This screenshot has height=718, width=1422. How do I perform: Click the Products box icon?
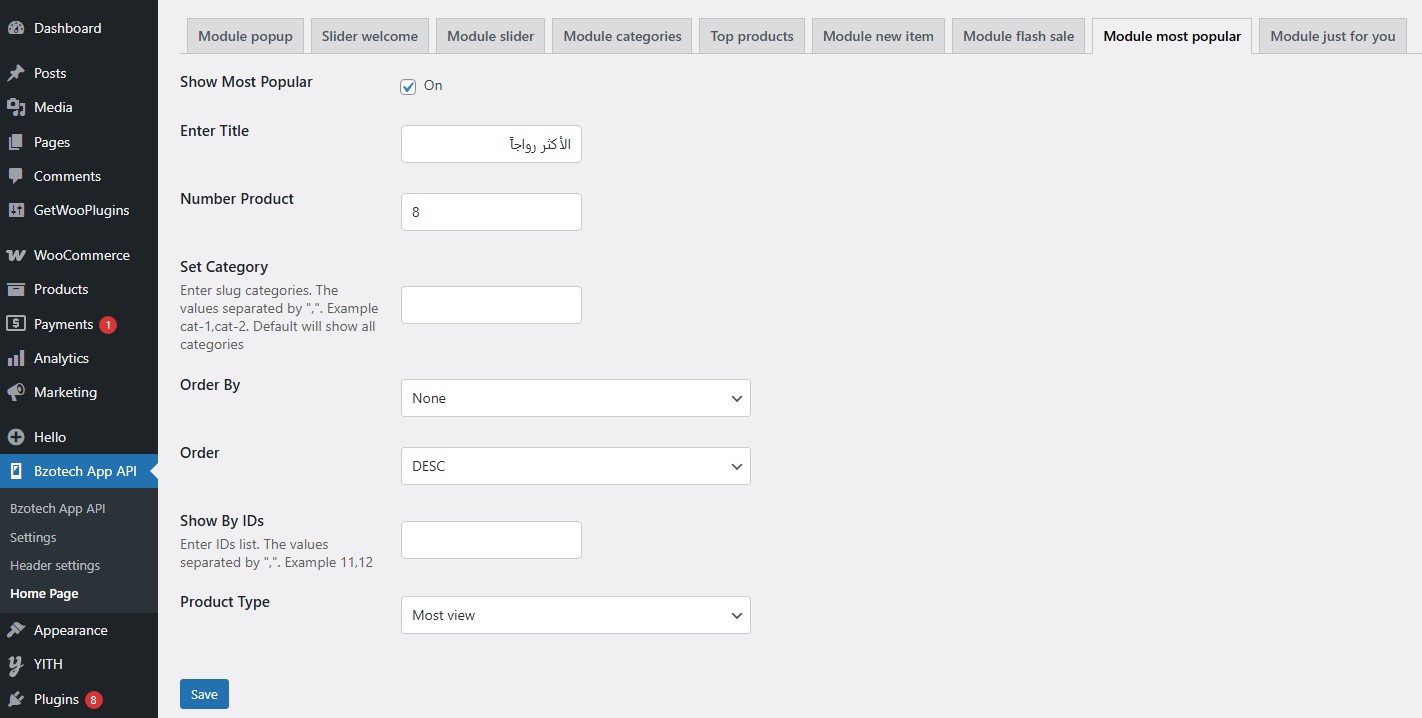16,289
